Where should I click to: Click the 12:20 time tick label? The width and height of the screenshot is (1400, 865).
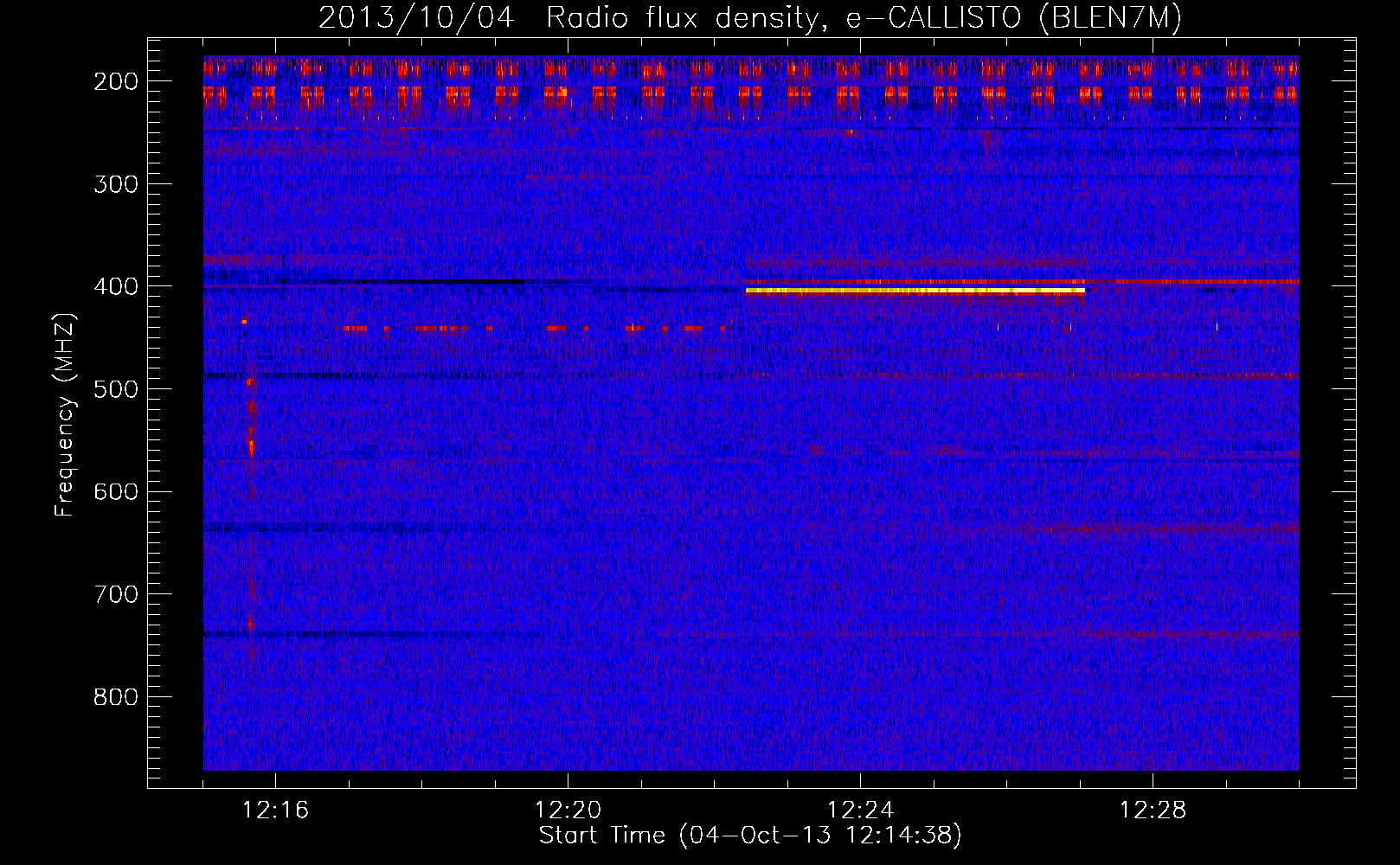[x=568, y=811]
